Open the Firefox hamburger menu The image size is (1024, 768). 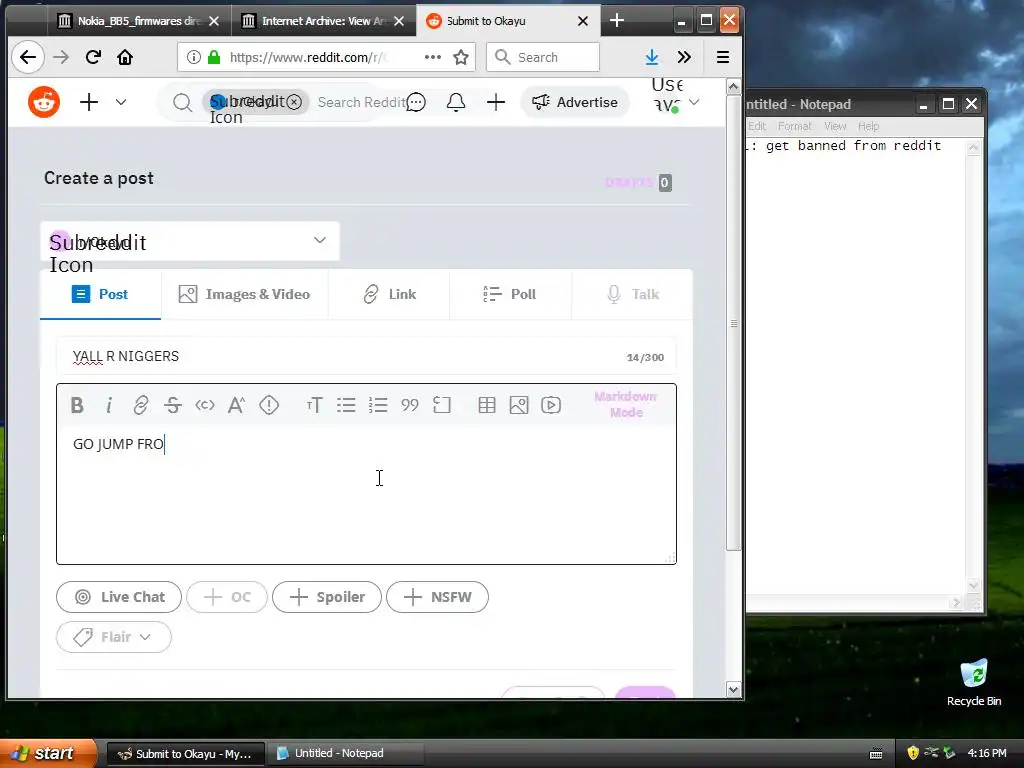point(723,57)
